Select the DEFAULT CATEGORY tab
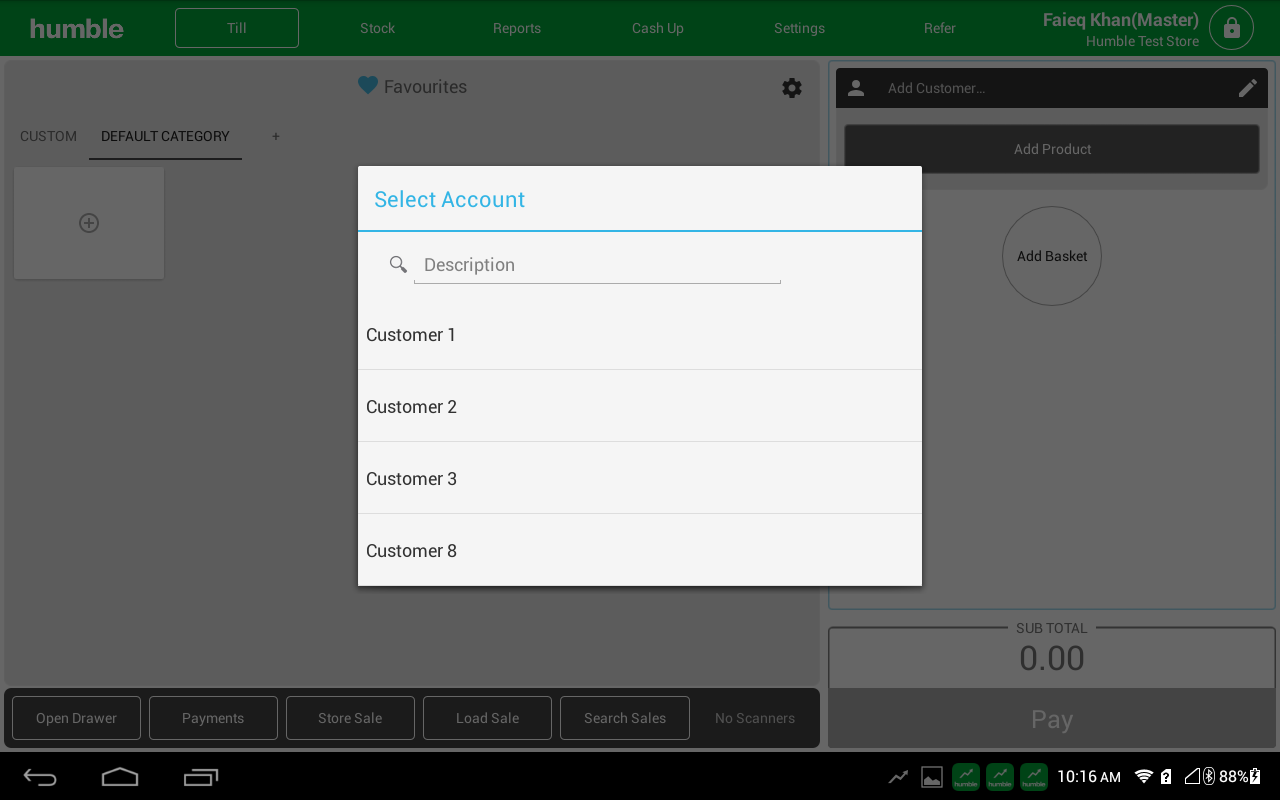The height and width of the screenshot is (800, 1280). click(x=165, y=136)
